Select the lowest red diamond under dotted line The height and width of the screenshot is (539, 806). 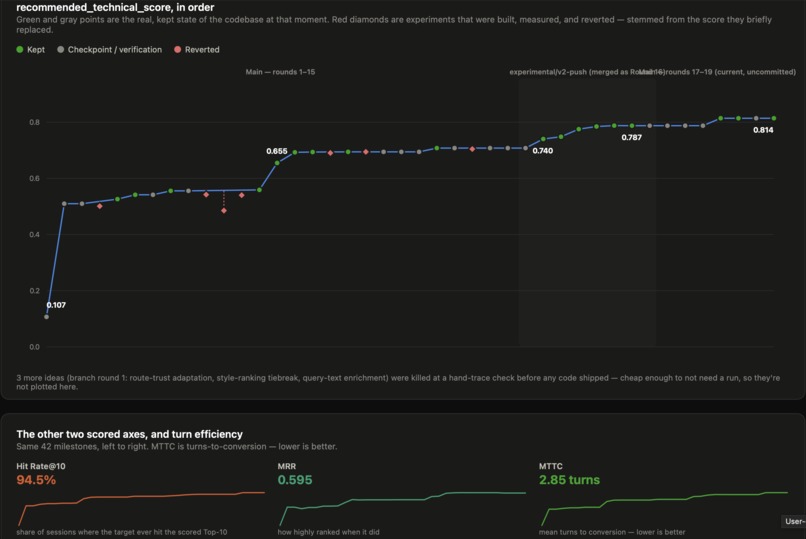point(224,211)
